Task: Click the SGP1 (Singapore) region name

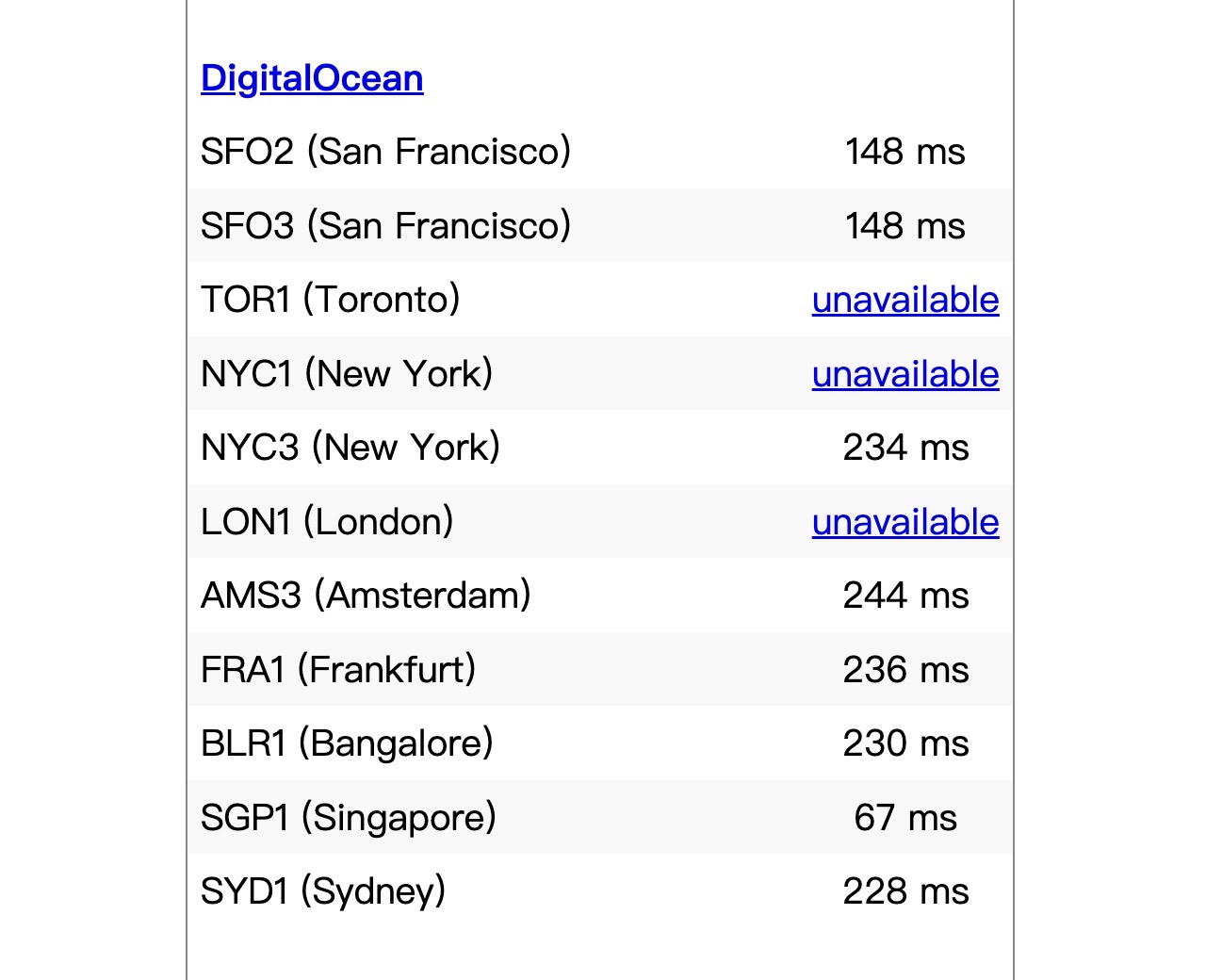Action: [349, 818]
